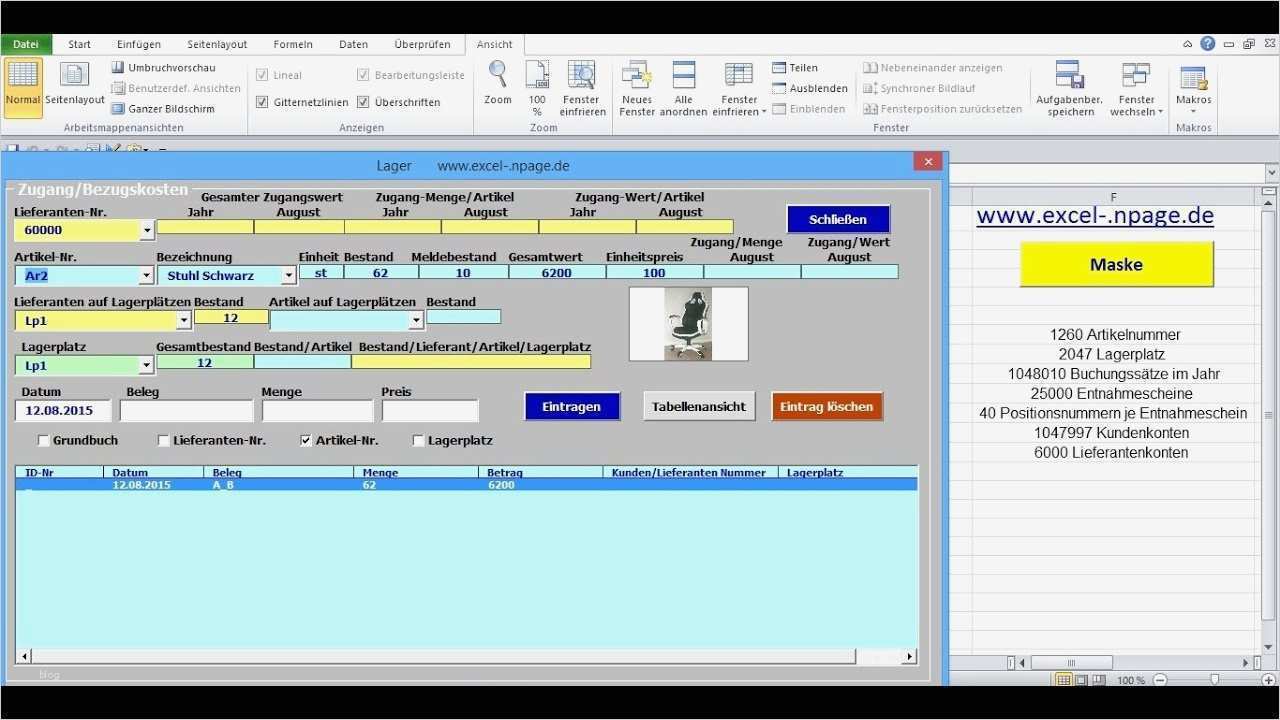The image size is (1280, 720).
Task: Click Alle anordnen to arrange windows
Action: pos(684,85)
